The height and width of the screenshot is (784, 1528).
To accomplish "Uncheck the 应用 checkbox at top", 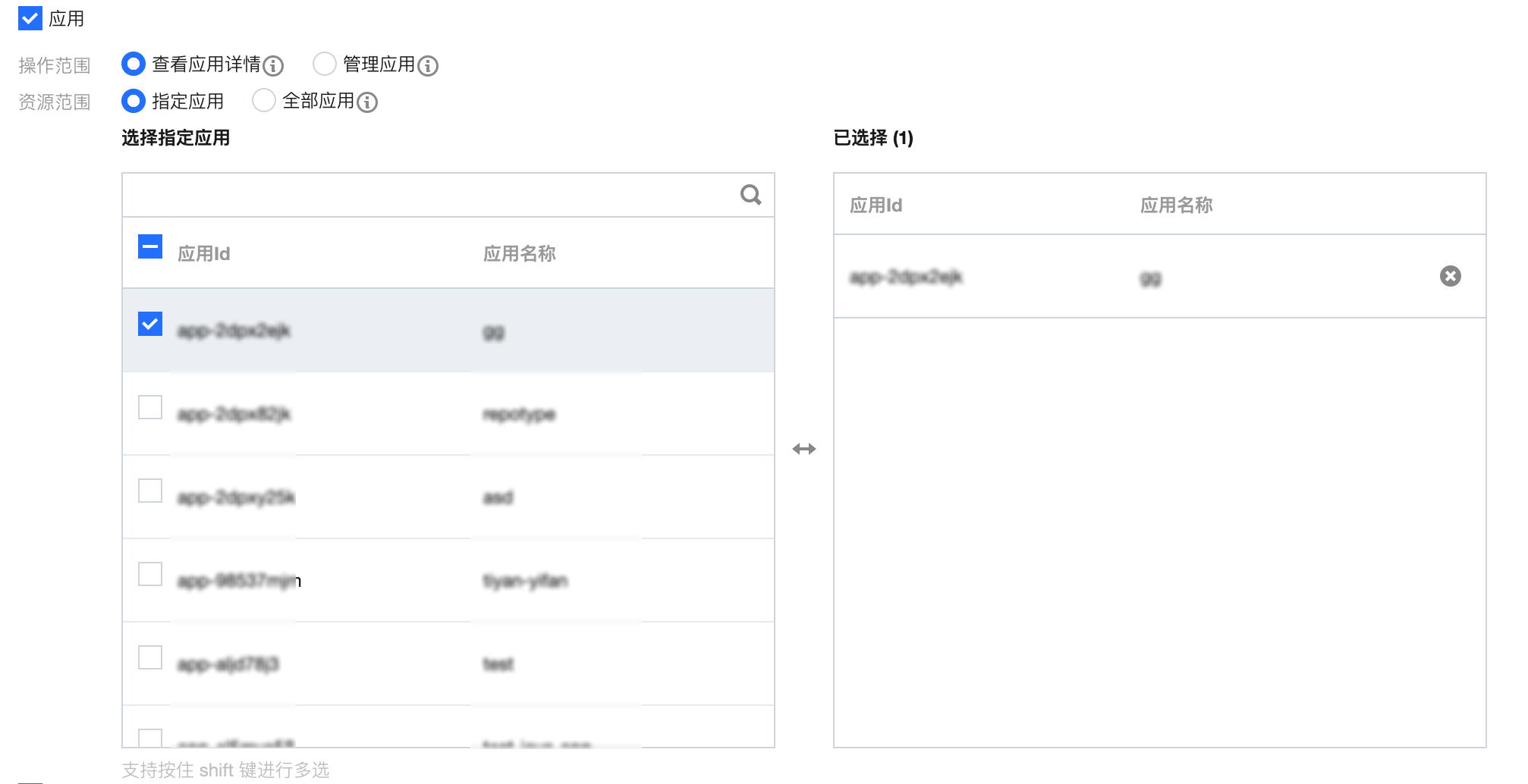I will point(30,18).
